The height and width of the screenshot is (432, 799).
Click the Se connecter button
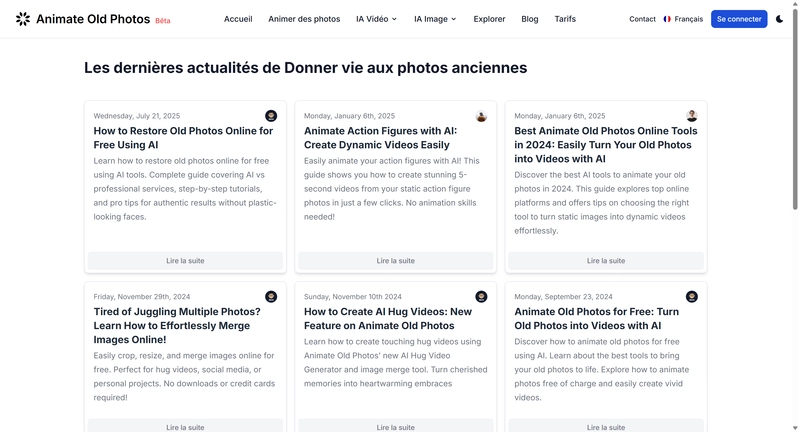coord(739,19)
